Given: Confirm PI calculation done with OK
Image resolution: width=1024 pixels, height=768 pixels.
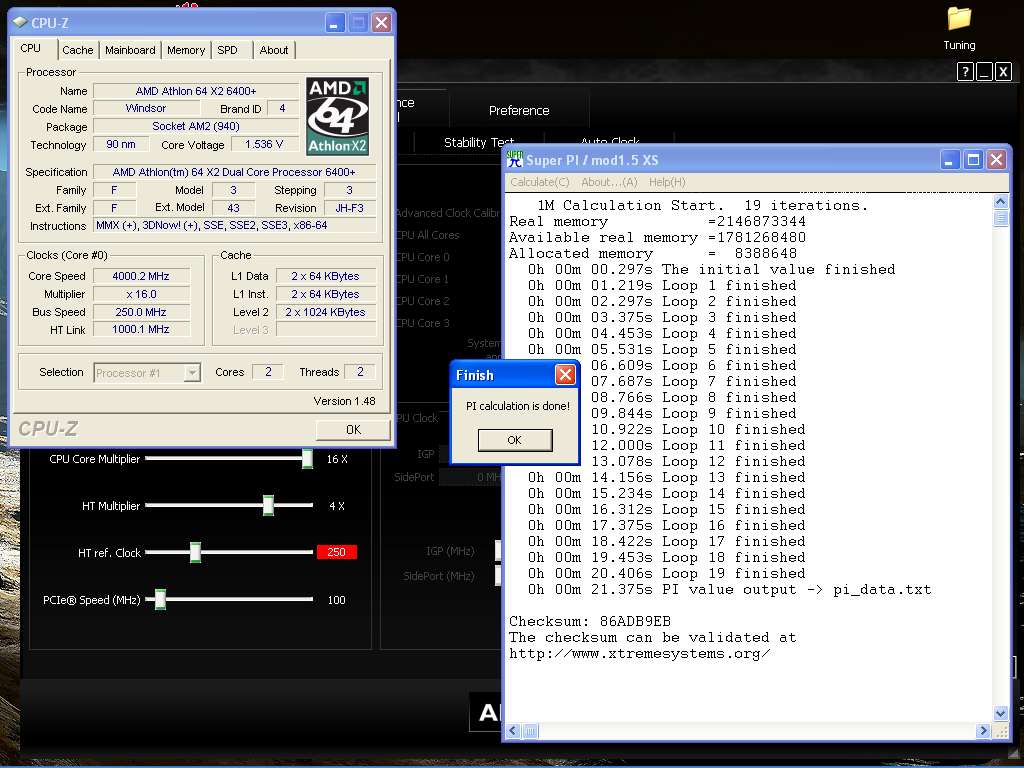Looking at the screenshot, I should click(515, 440).
